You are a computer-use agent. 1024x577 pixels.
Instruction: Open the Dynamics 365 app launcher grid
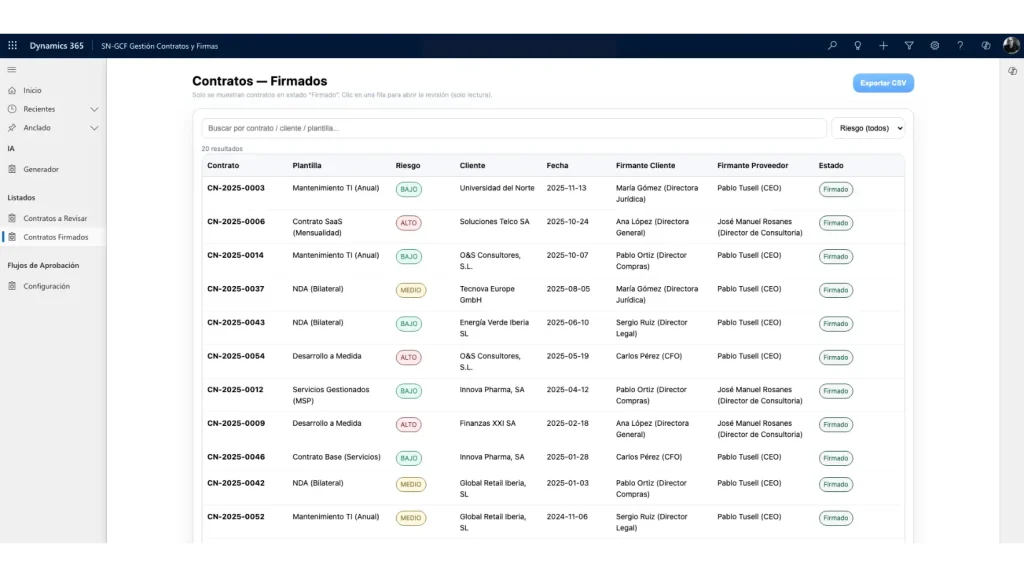coord(13,45)
